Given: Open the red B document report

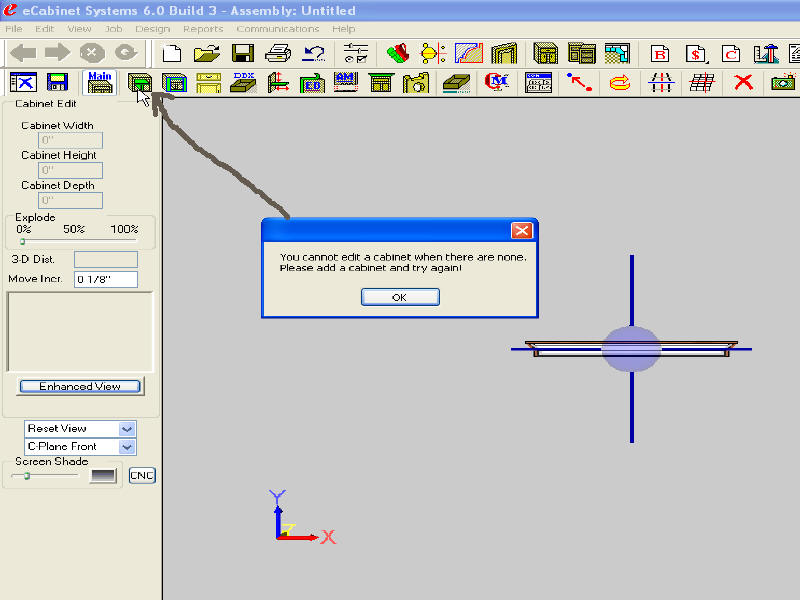Looking at the screenshot, I should (660, 54).
